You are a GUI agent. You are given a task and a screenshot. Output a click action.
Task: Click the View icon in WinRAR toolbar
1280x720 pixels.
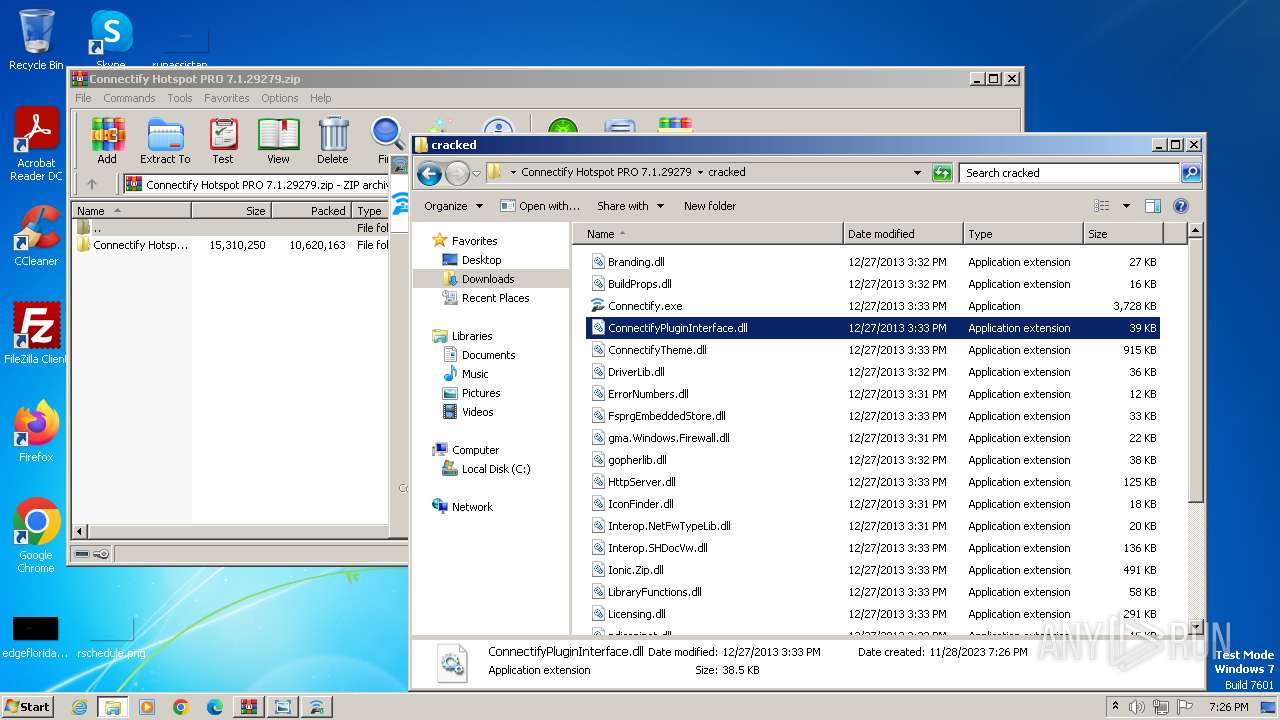click(x=278, y=140)
